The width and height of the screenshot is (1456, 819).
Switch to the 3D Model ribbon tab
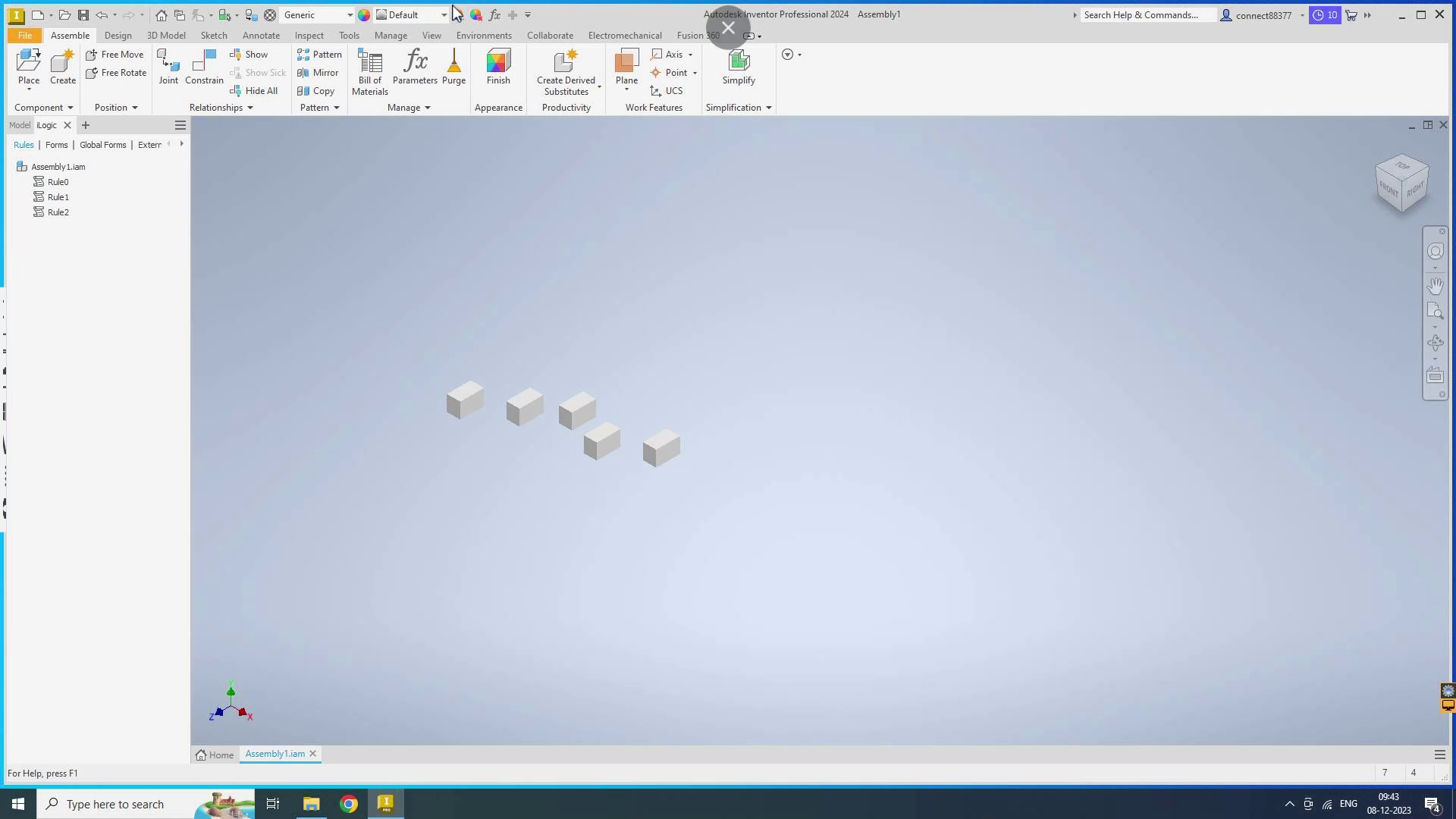tap(166, 36)
